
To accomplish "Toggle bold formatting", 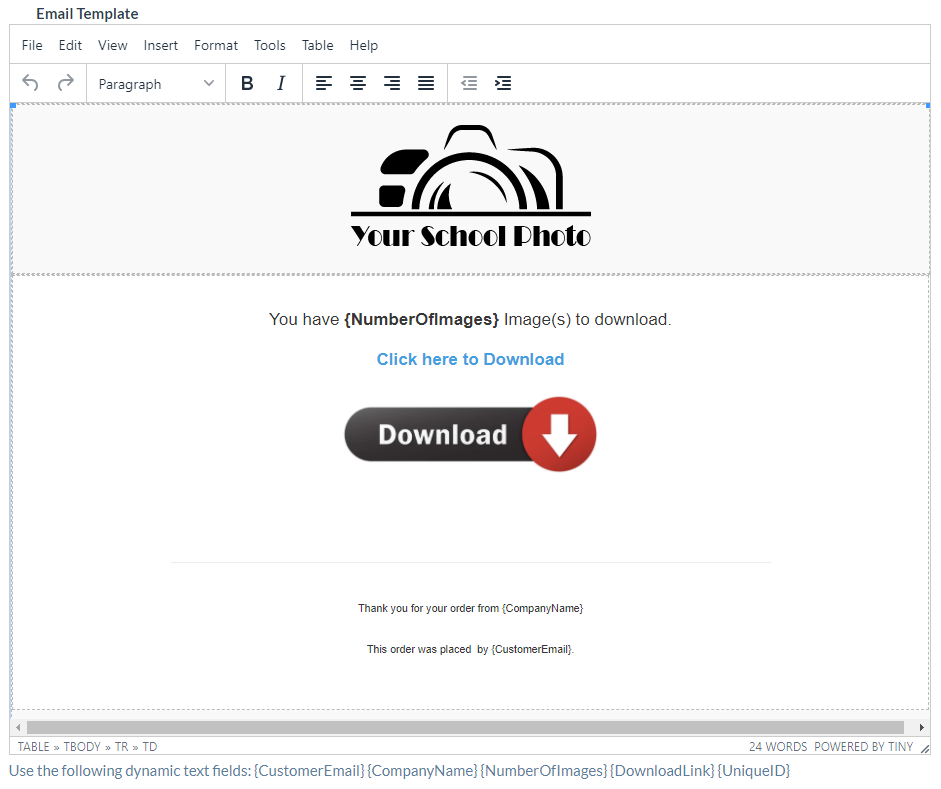I will click(247, 84).
